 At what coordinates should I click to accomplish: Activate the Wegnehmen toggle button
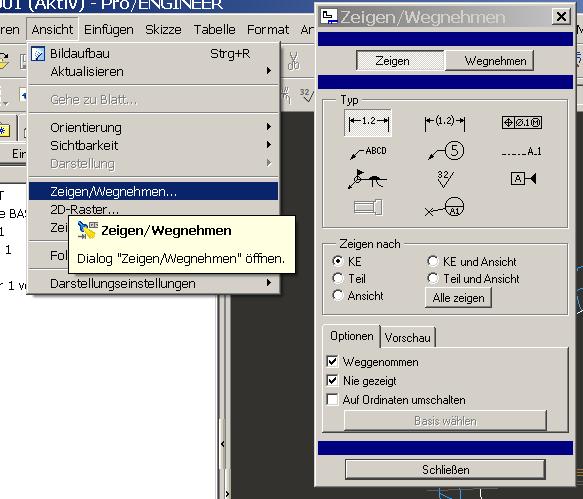pyautogui.click(x=489, y=61)
